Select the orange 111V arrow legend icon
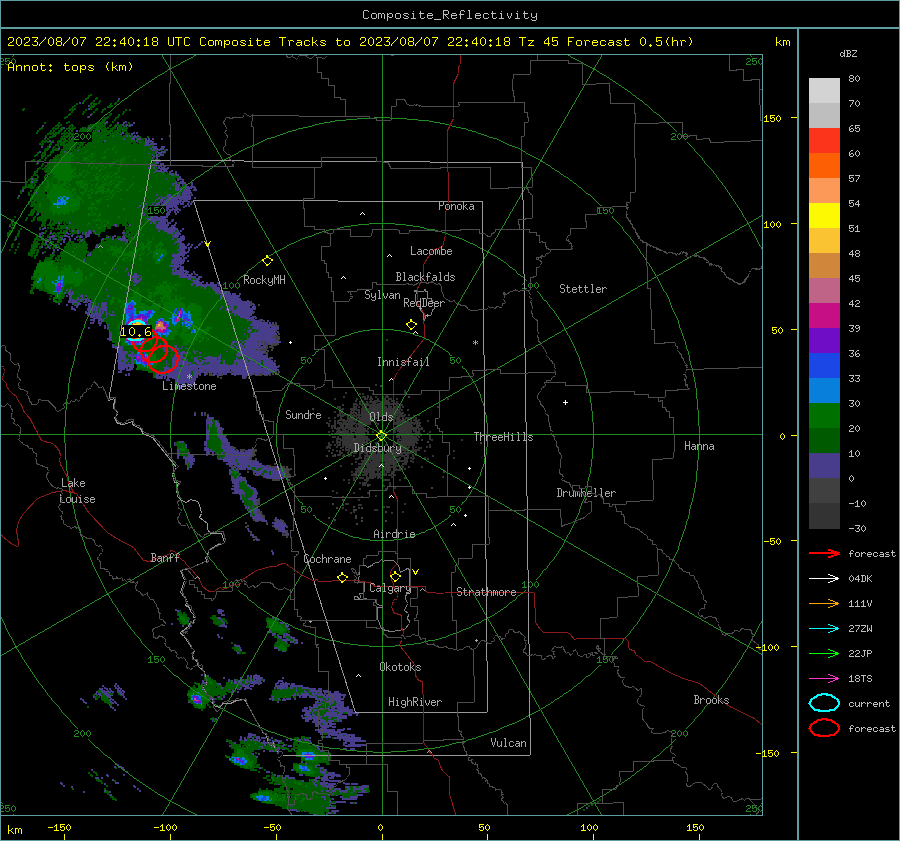 [x=824, y=603]
